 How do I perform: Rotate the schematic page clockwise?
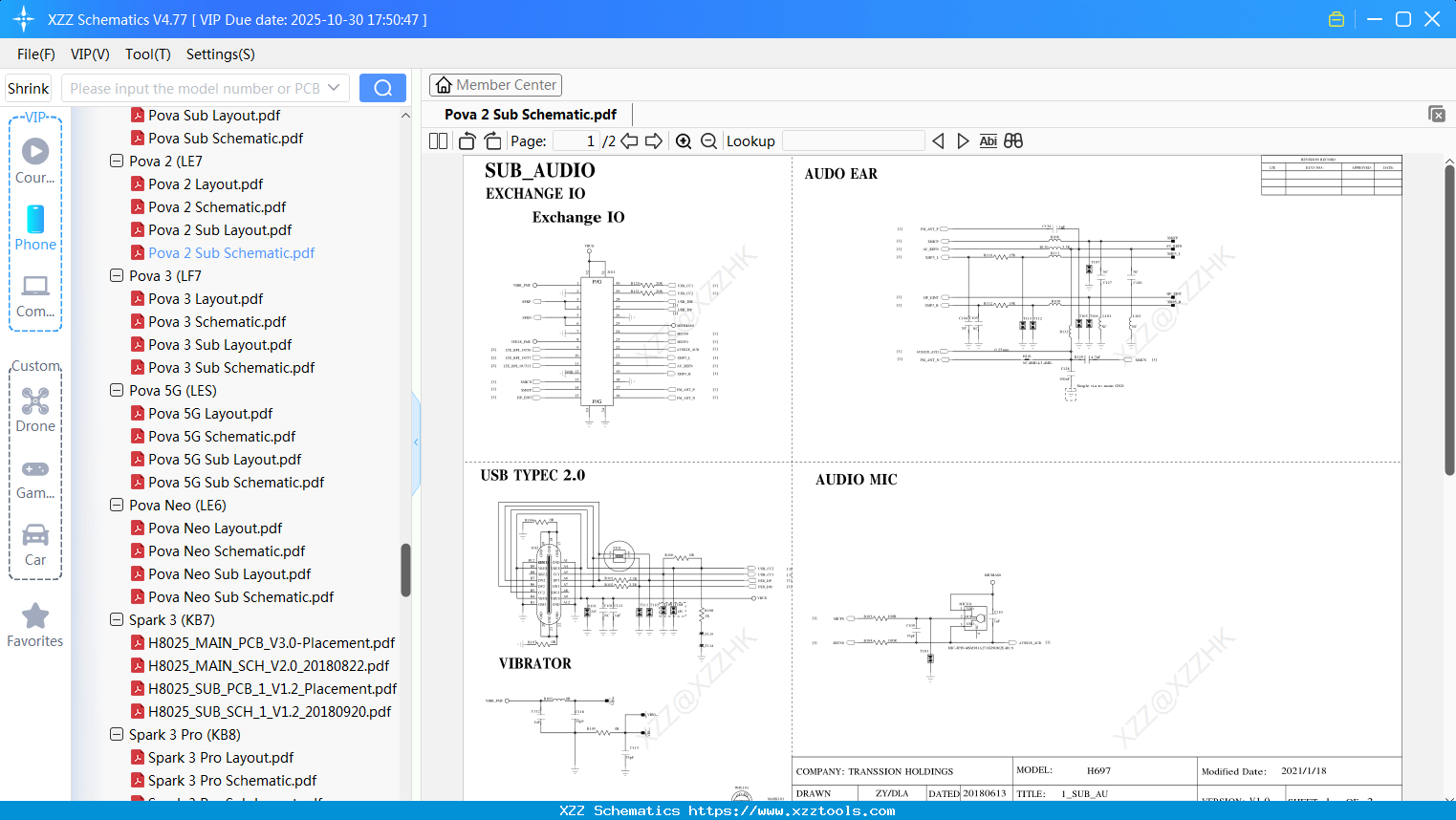pyautogui.click(x=491, y=140)
